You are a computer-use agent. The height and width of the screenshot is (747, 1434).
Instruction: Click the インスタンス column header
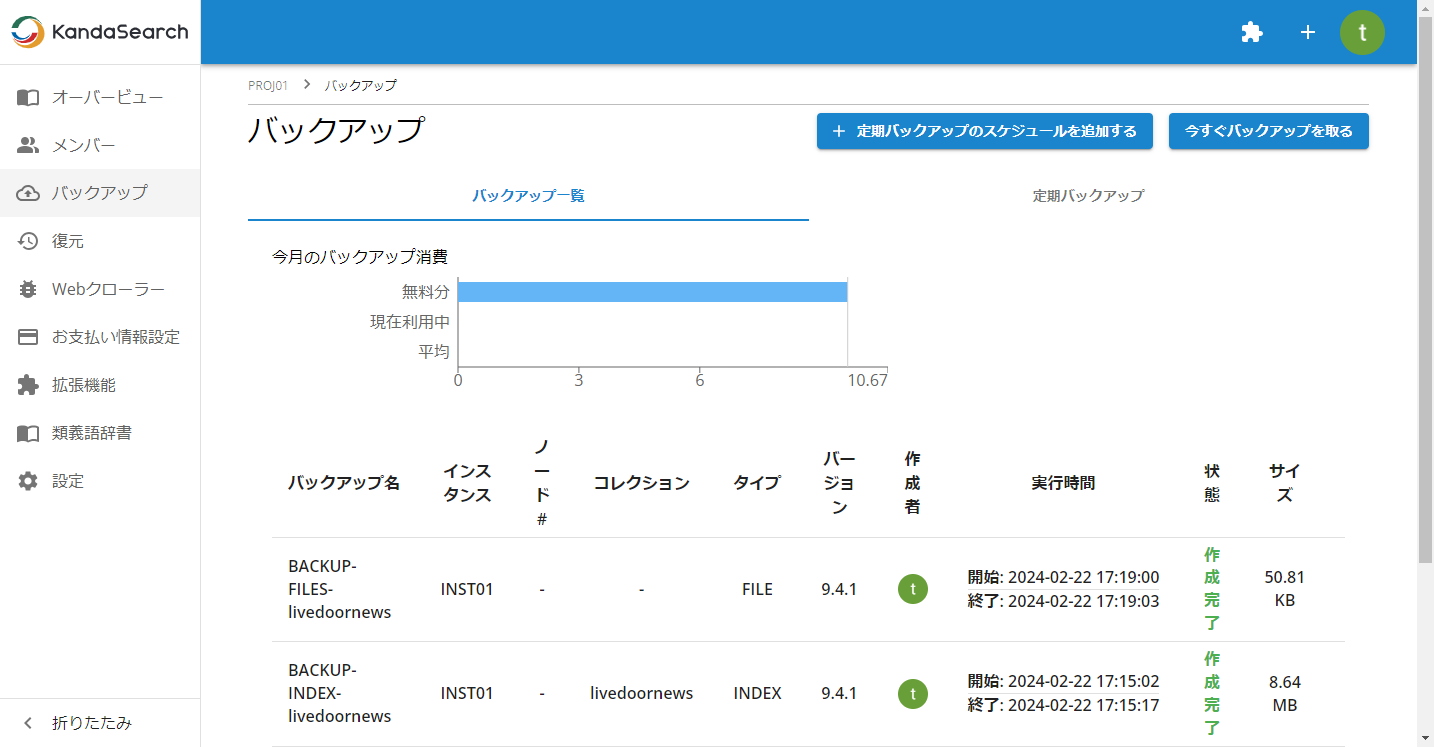[x=467, y=483]
